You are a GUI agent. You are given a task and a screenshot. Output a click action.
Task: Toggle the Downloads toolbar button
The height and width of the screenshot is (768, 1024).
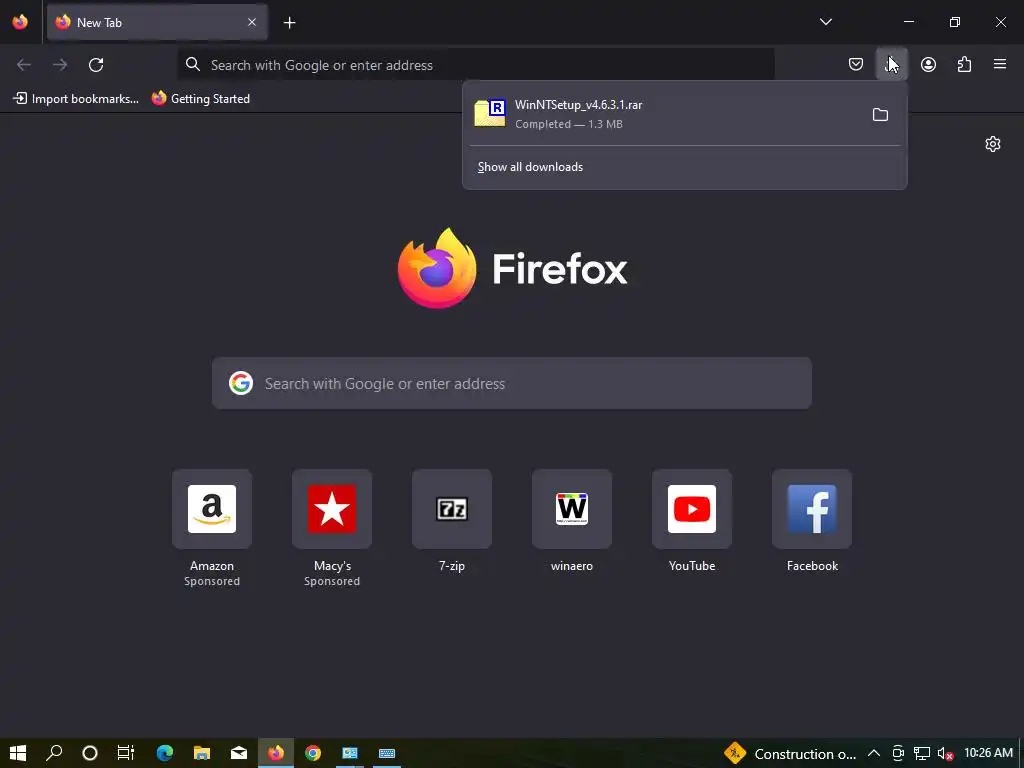[891, 65]
